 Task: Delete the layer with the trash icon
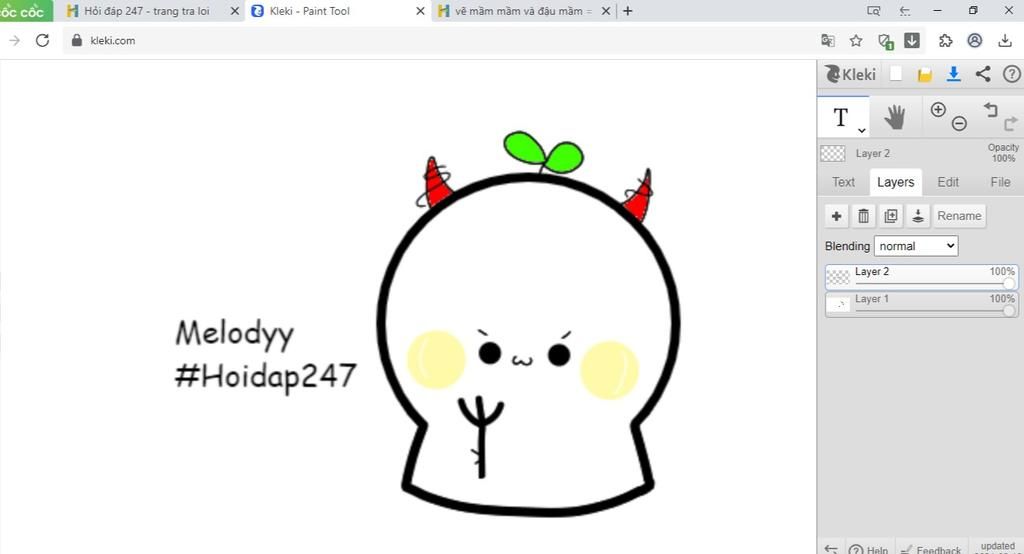pyautogui.click(x=863, y=216)
